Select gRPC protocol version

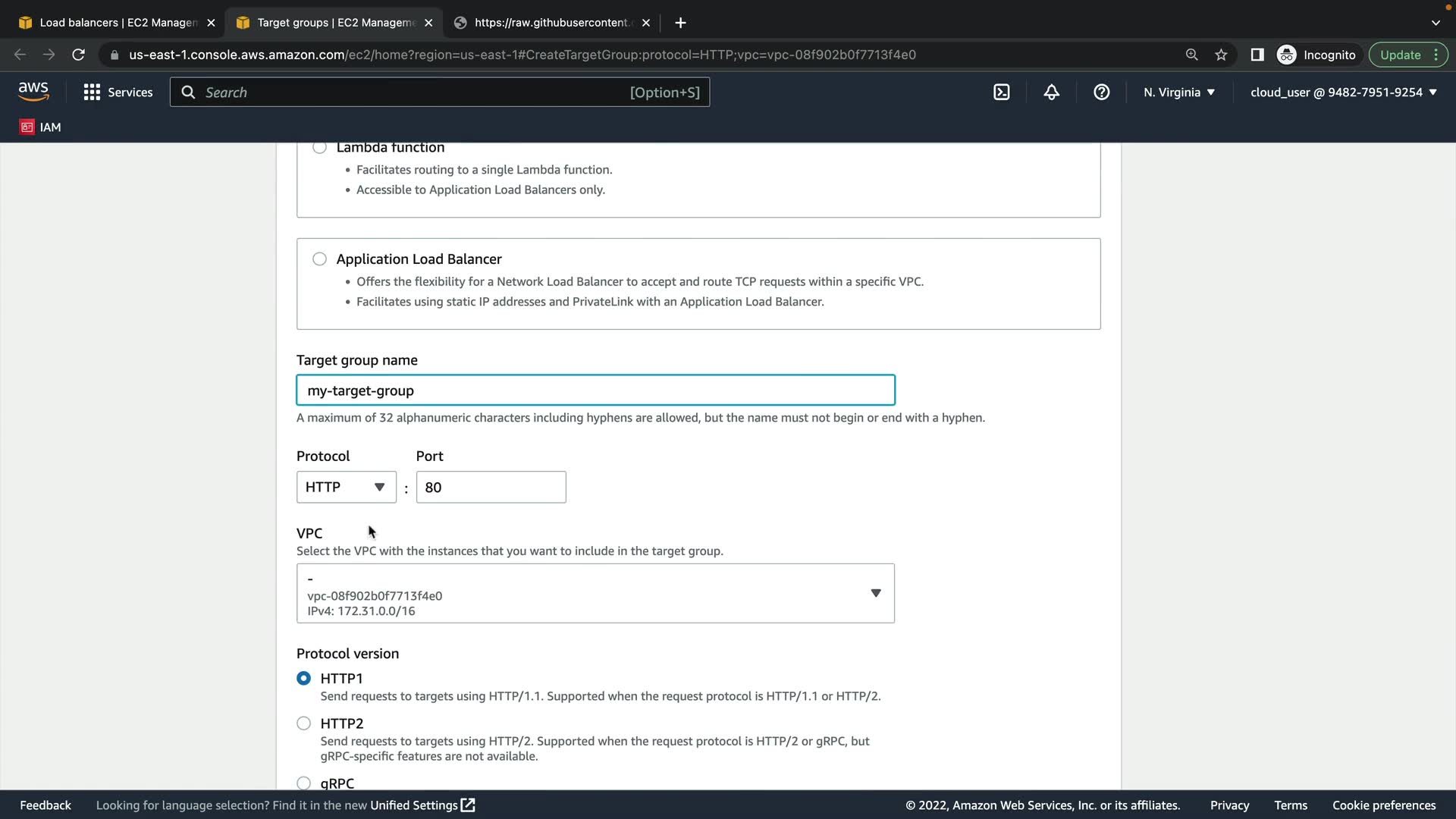[x=303, y=783]
